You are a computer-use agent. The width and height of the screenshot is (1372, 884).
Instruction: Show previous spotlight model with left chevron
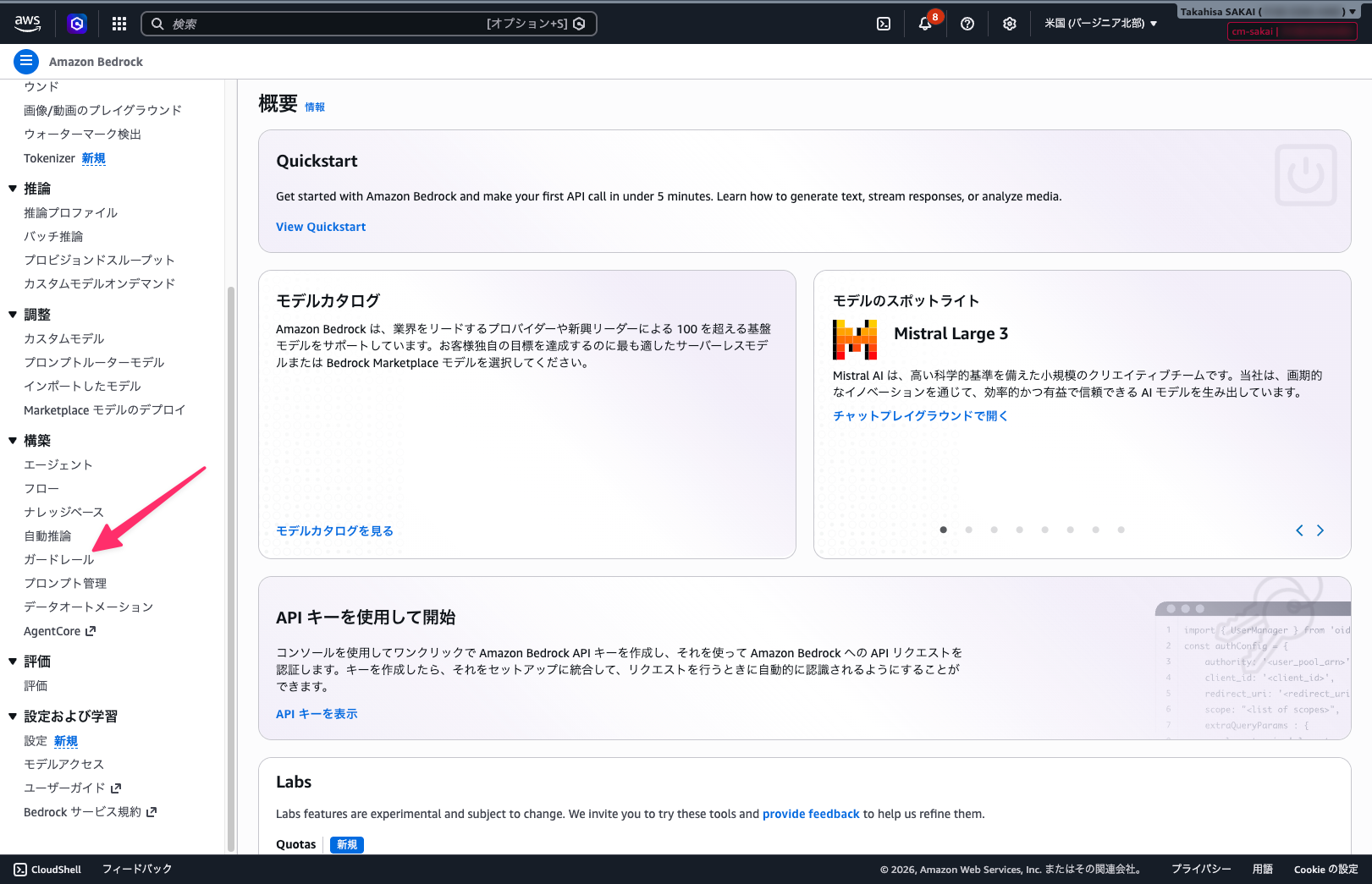(1299, 530)
